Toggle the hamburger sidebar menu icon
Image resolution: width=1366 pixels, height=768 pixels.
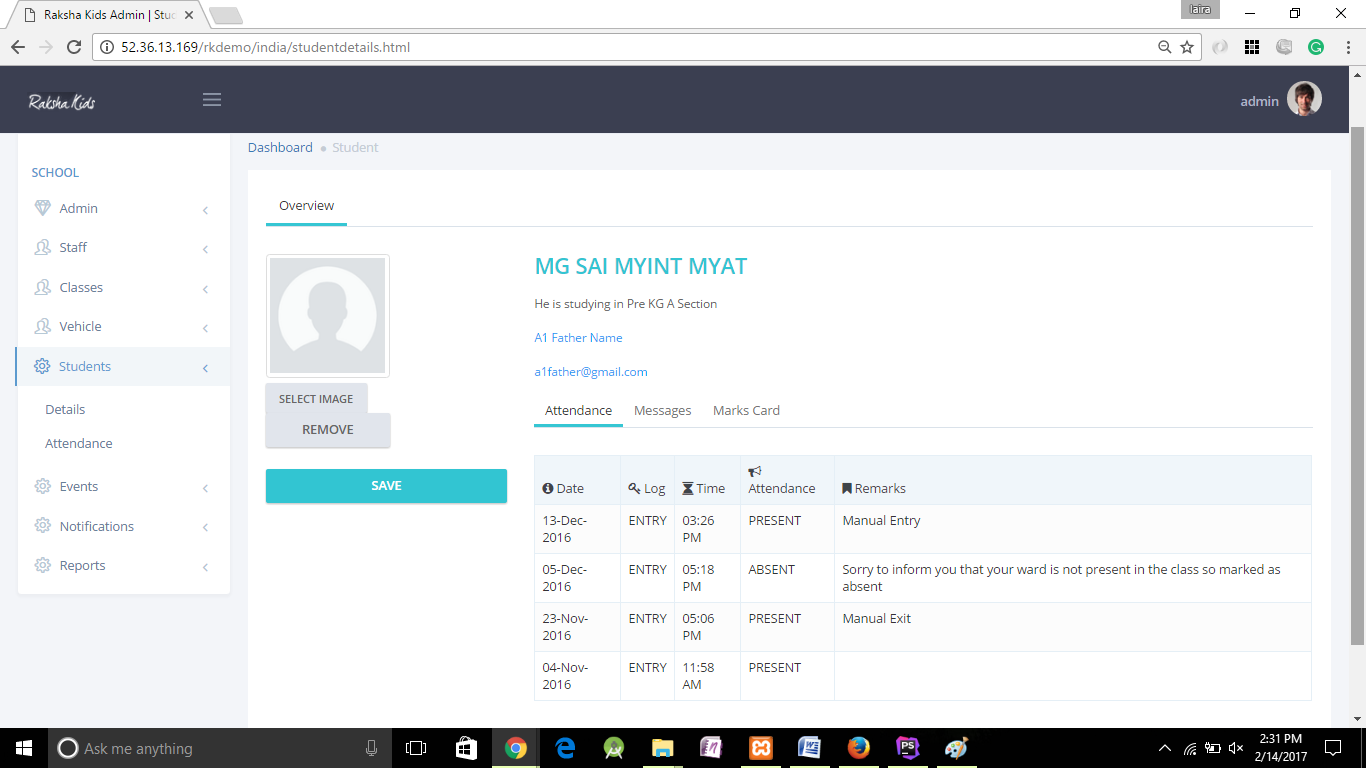pyautogui.click(x=211, y=99)
